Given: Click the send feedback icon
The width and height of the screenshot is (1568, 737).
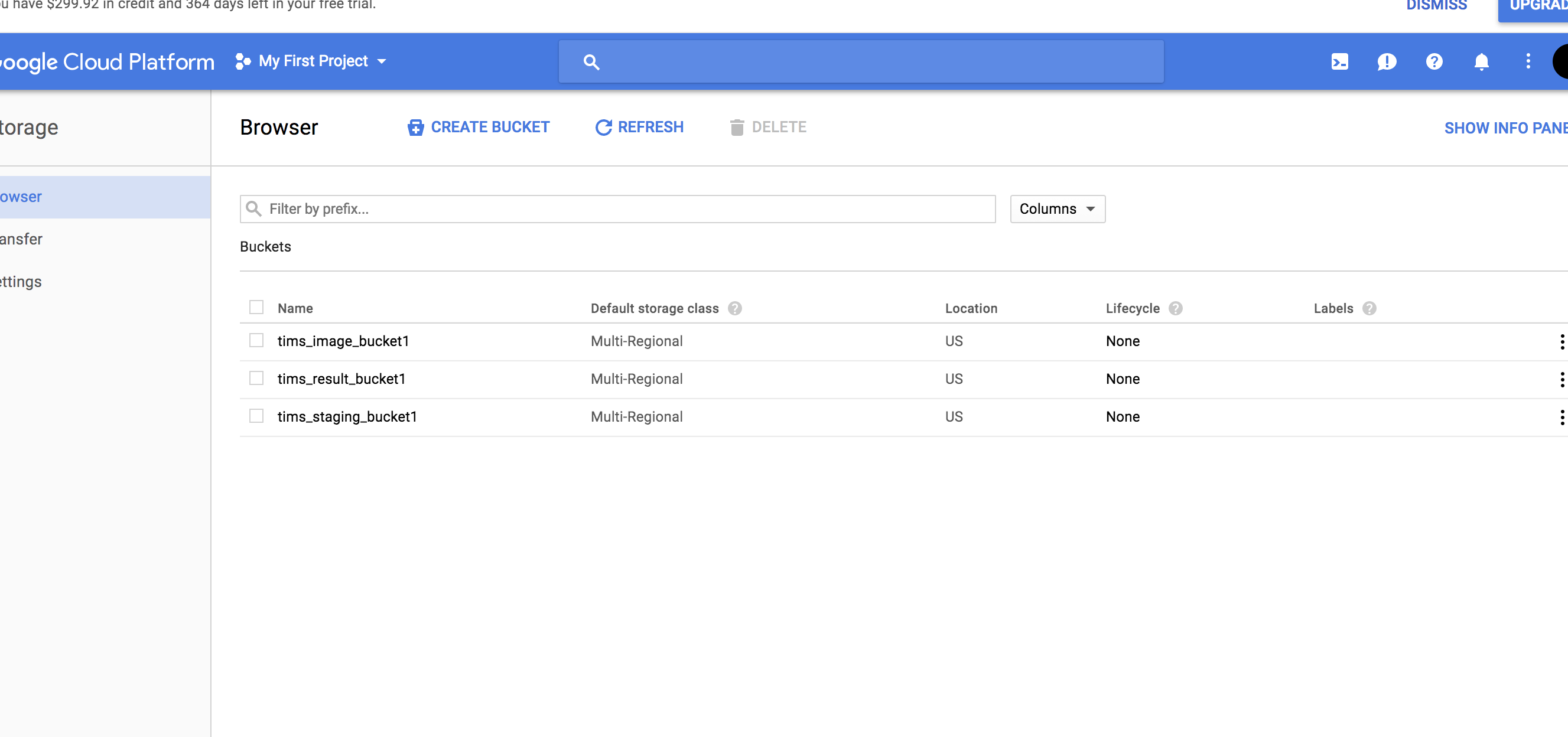Looking at the screenshot, I should pos(1387,61).
